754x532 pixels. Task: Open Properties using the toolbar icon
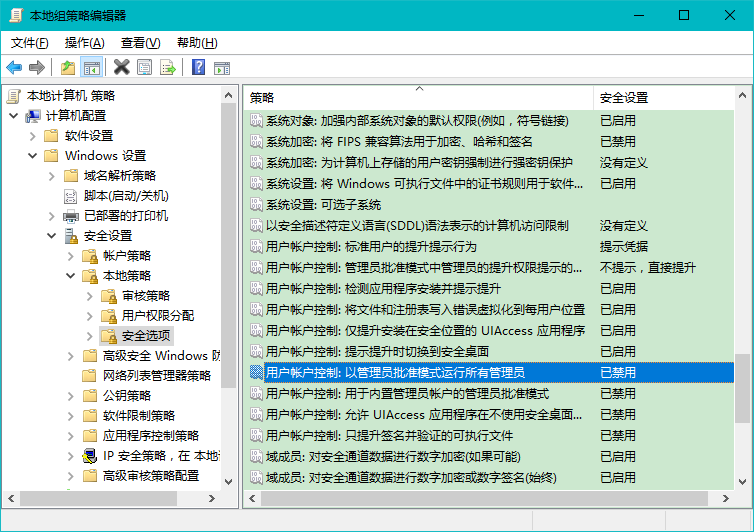pos(145,67)
